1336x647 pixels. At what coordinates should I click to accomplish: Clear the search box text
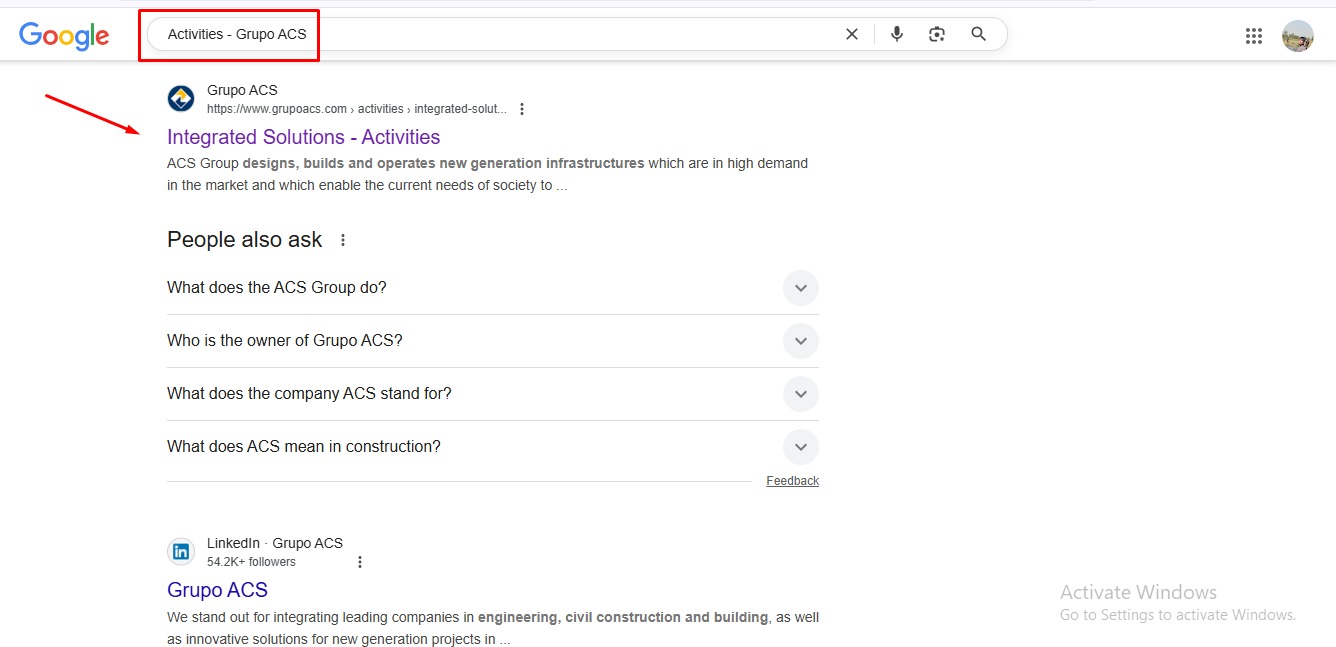tap(851, 34)
